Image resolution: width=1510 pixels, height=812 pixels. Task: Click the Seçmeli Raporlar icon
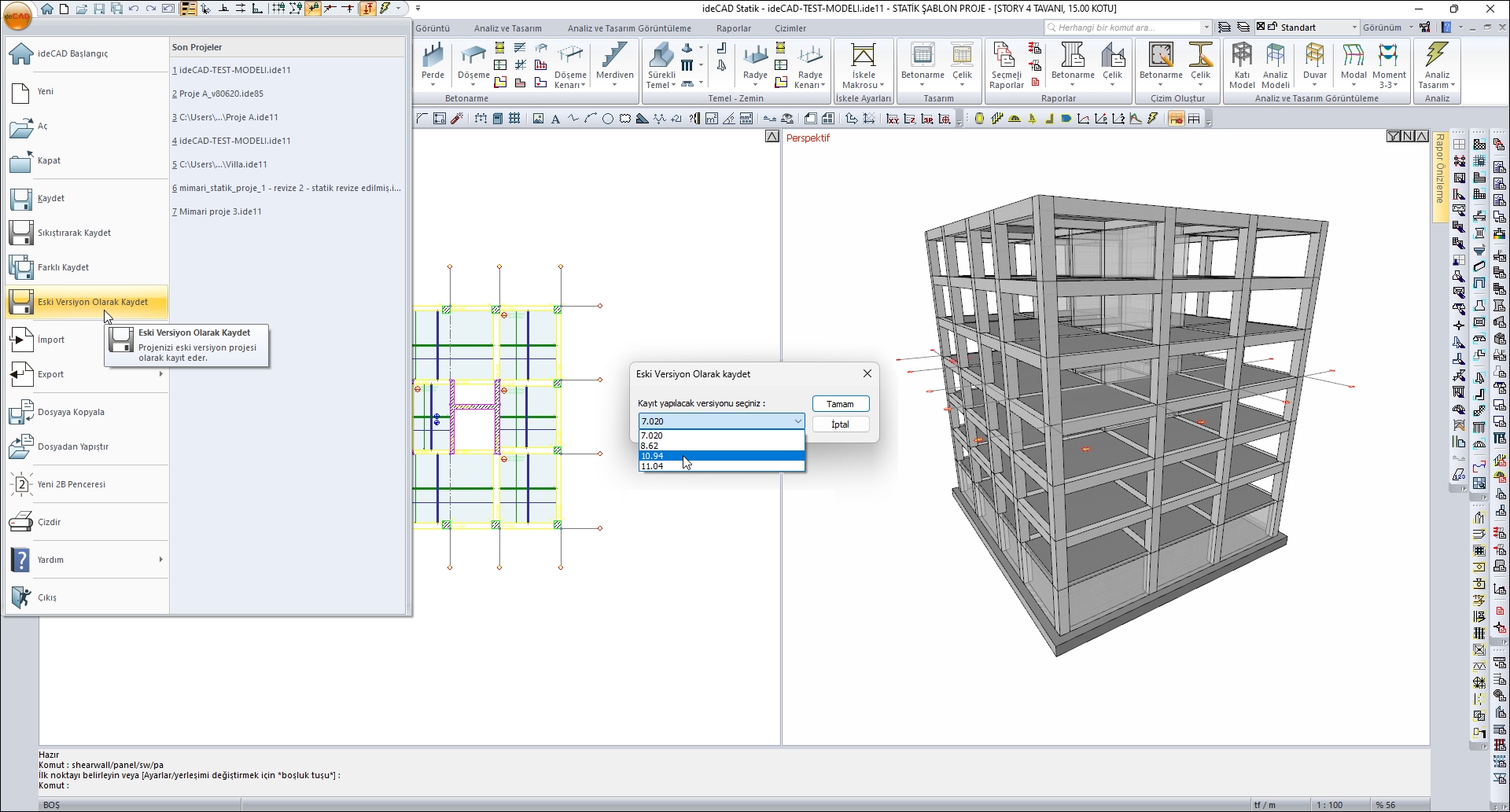tap(1005, 57)
